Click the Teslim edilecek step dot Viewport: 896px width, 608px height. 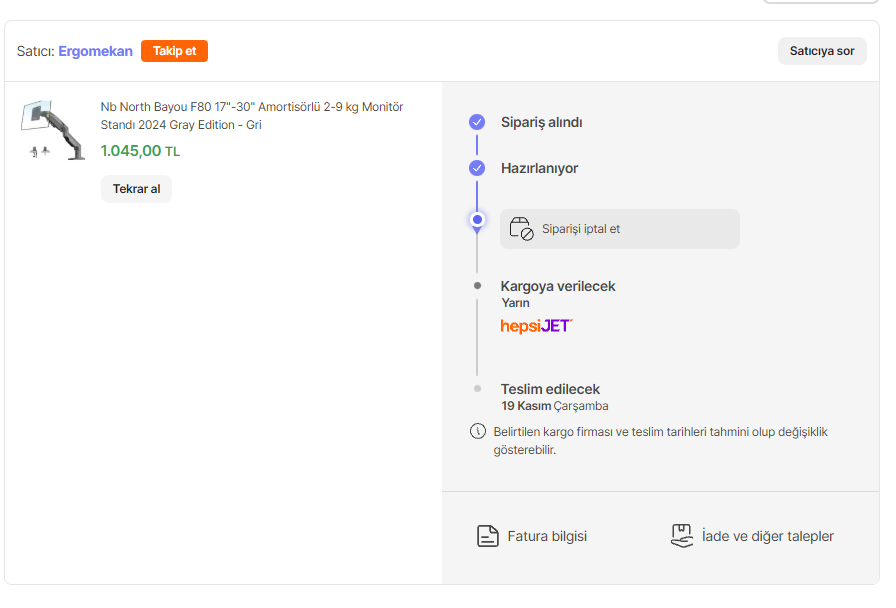[x=478, y=389]
